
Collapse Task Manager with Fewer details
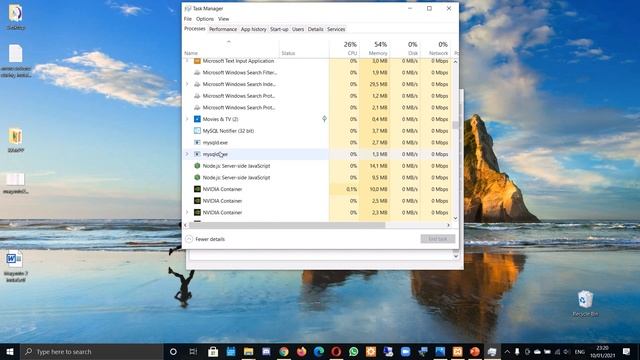pos(205,239)
